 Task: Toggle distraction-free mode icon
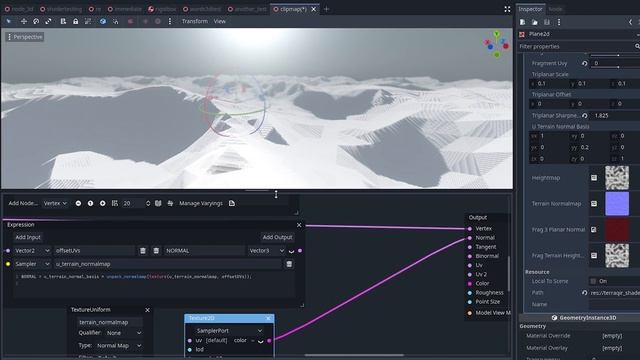507,9
